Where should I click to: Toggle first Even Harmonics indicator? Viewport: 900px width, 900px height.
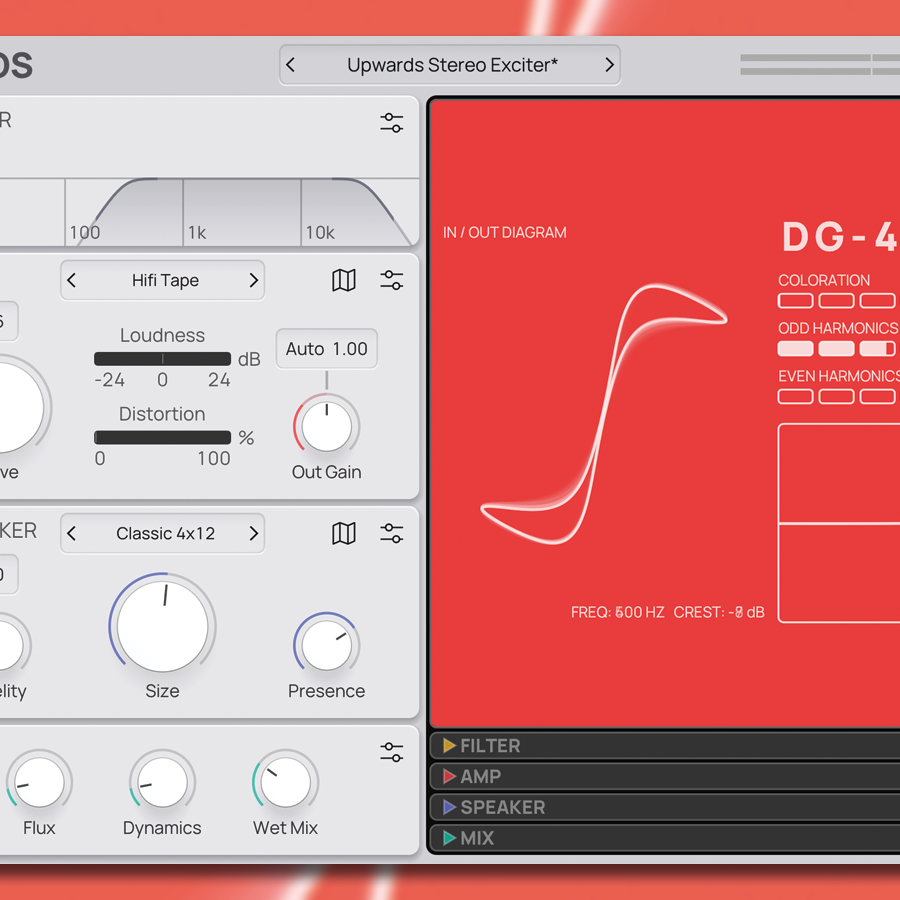(795, 396)
